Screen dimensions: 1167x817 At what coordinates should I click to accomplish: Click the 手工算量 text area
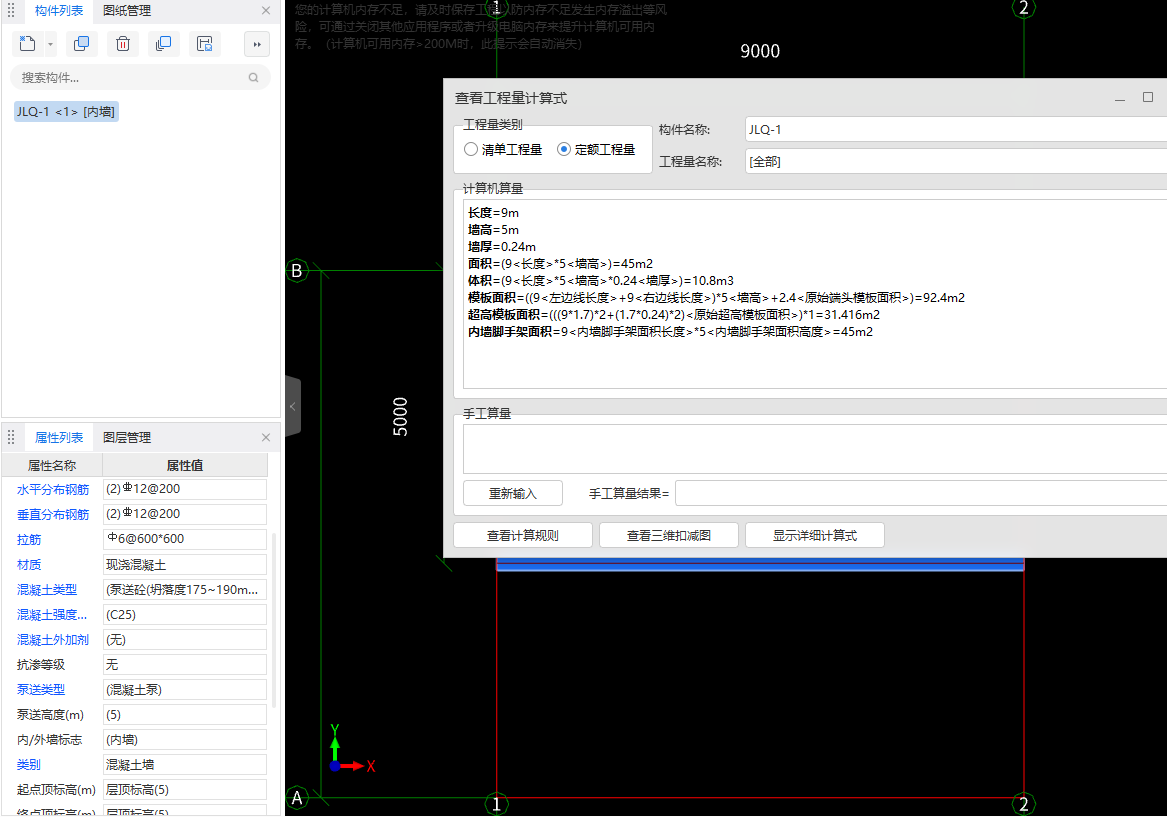[814, 449]
